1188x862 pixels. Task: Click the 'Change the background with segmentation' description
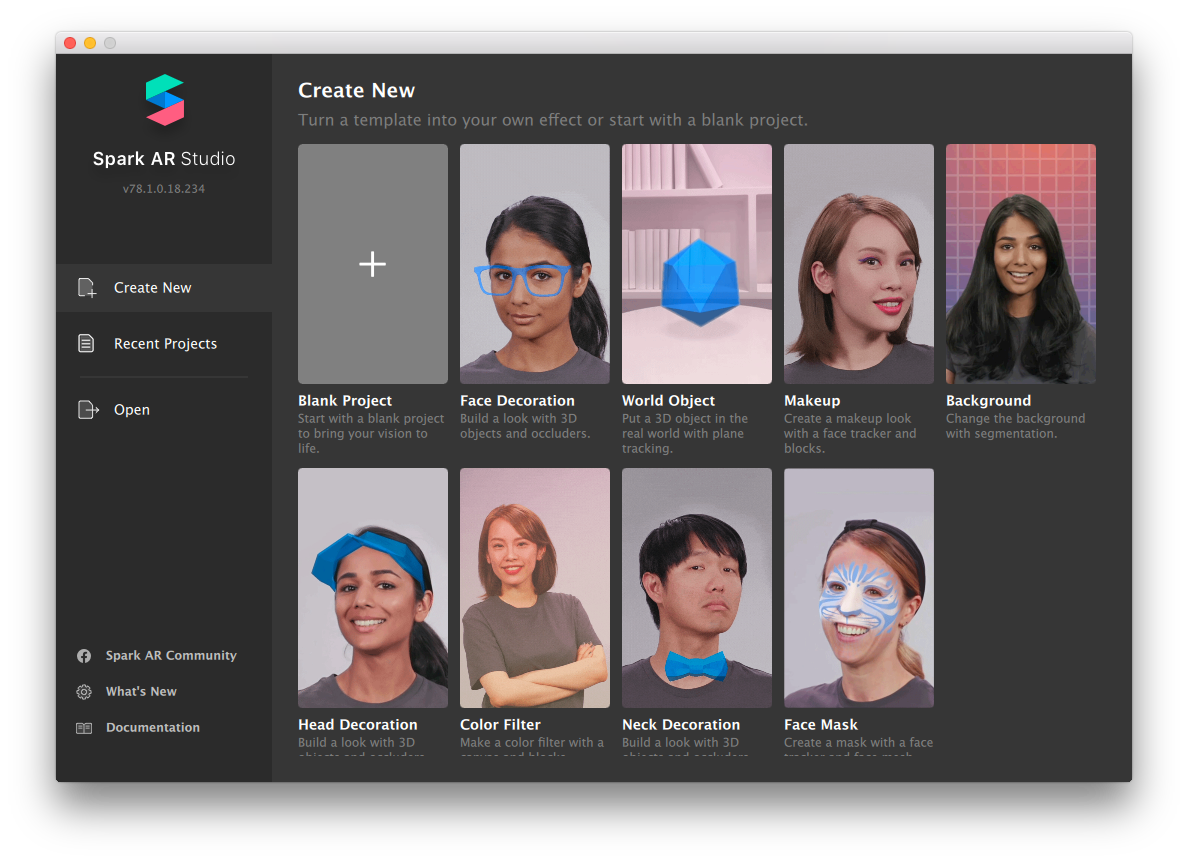click(1015, 426)
